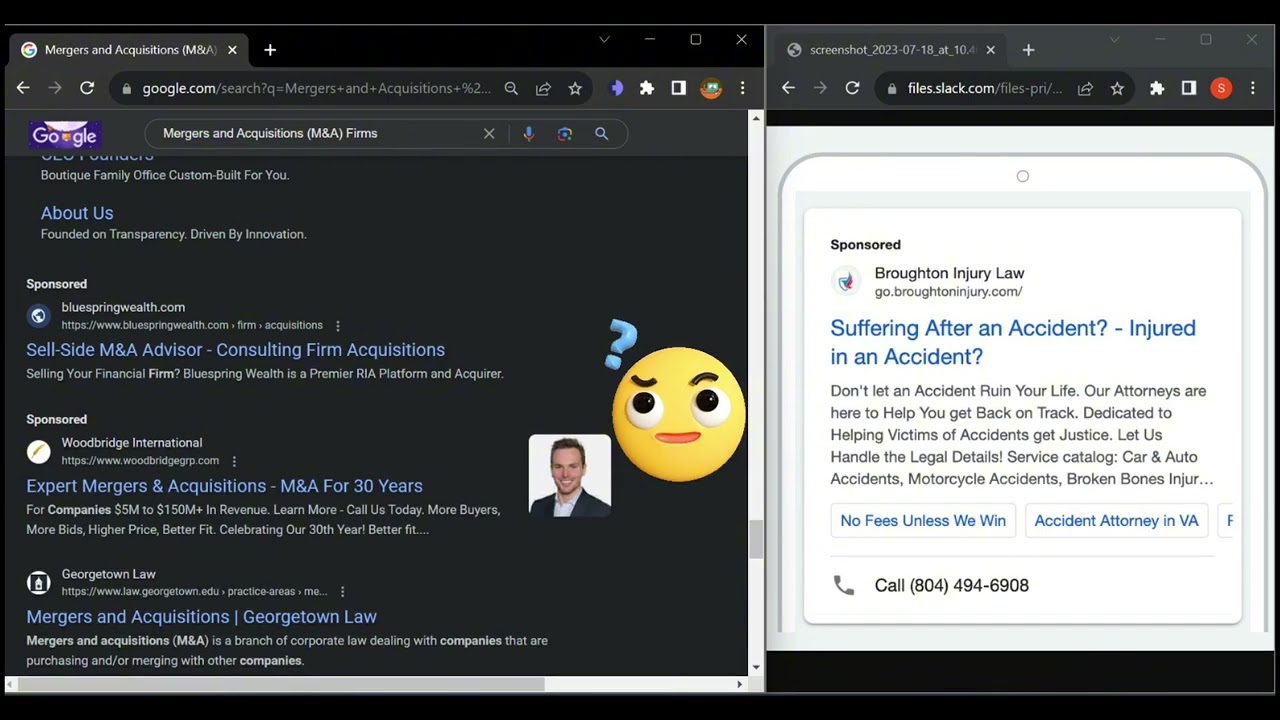1280x720 pixels.
Task: Open the S profile avatar in Slack window
Action: [1221, 88]
